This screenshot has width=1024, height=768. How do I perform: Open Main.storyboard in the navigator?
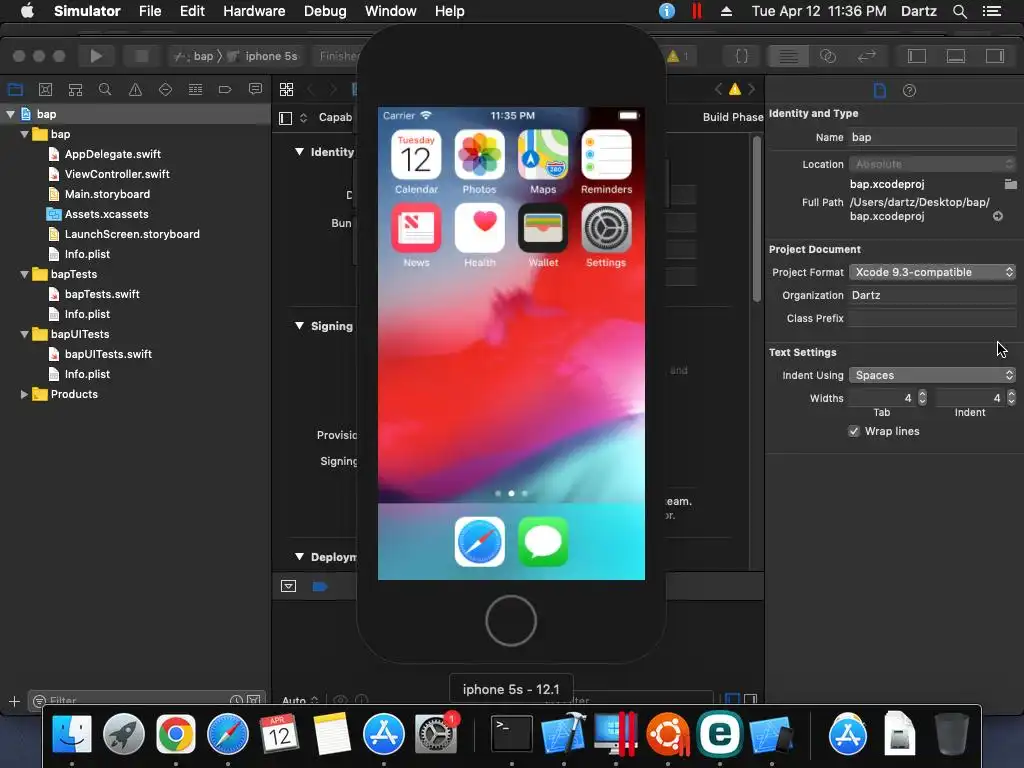coord(107,195)
